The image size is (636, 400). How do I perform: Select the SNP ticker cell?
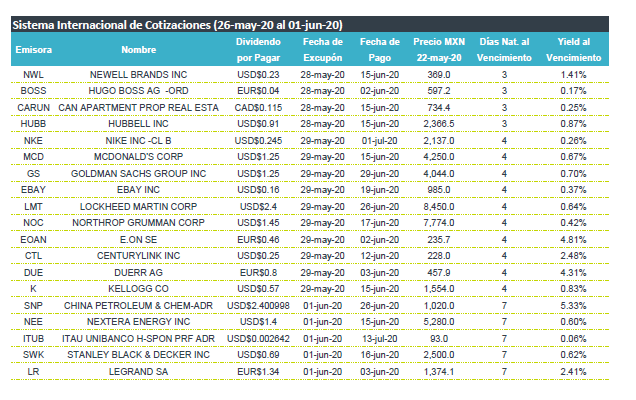click(x=33, y=306)
